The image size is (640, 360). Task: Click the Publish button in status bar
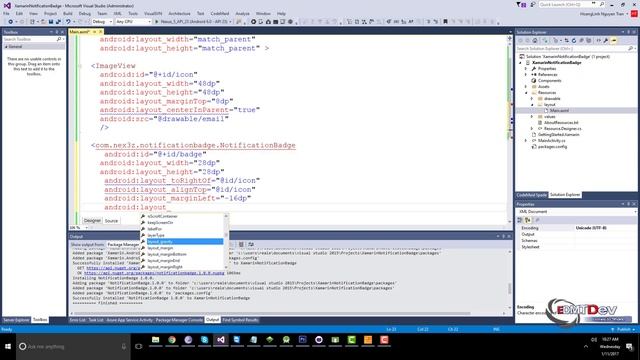623,329
